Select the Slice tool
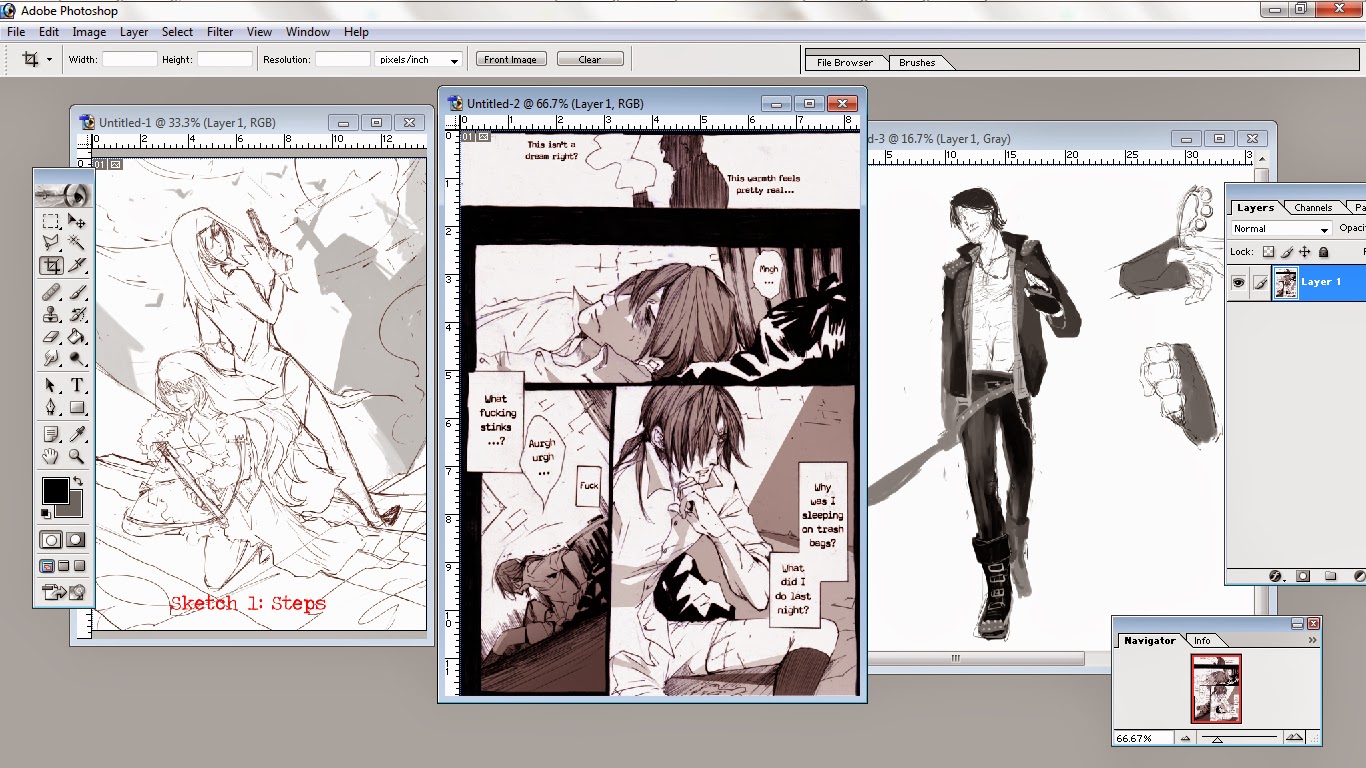Screen dimensions: 1366x768 (x=76, y=266)
